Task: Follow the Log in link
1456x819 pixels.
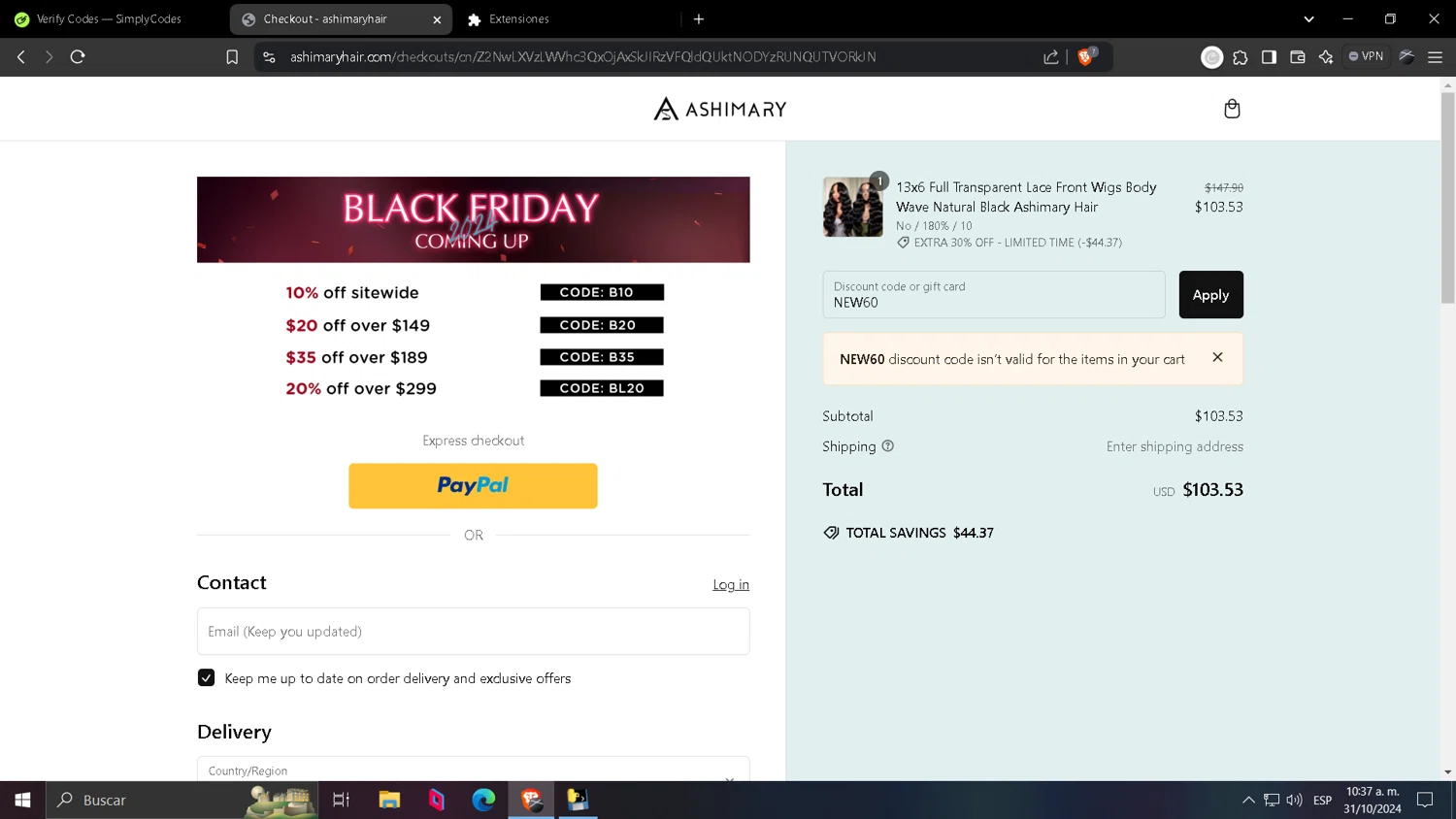Action: (x=731, y=584)
